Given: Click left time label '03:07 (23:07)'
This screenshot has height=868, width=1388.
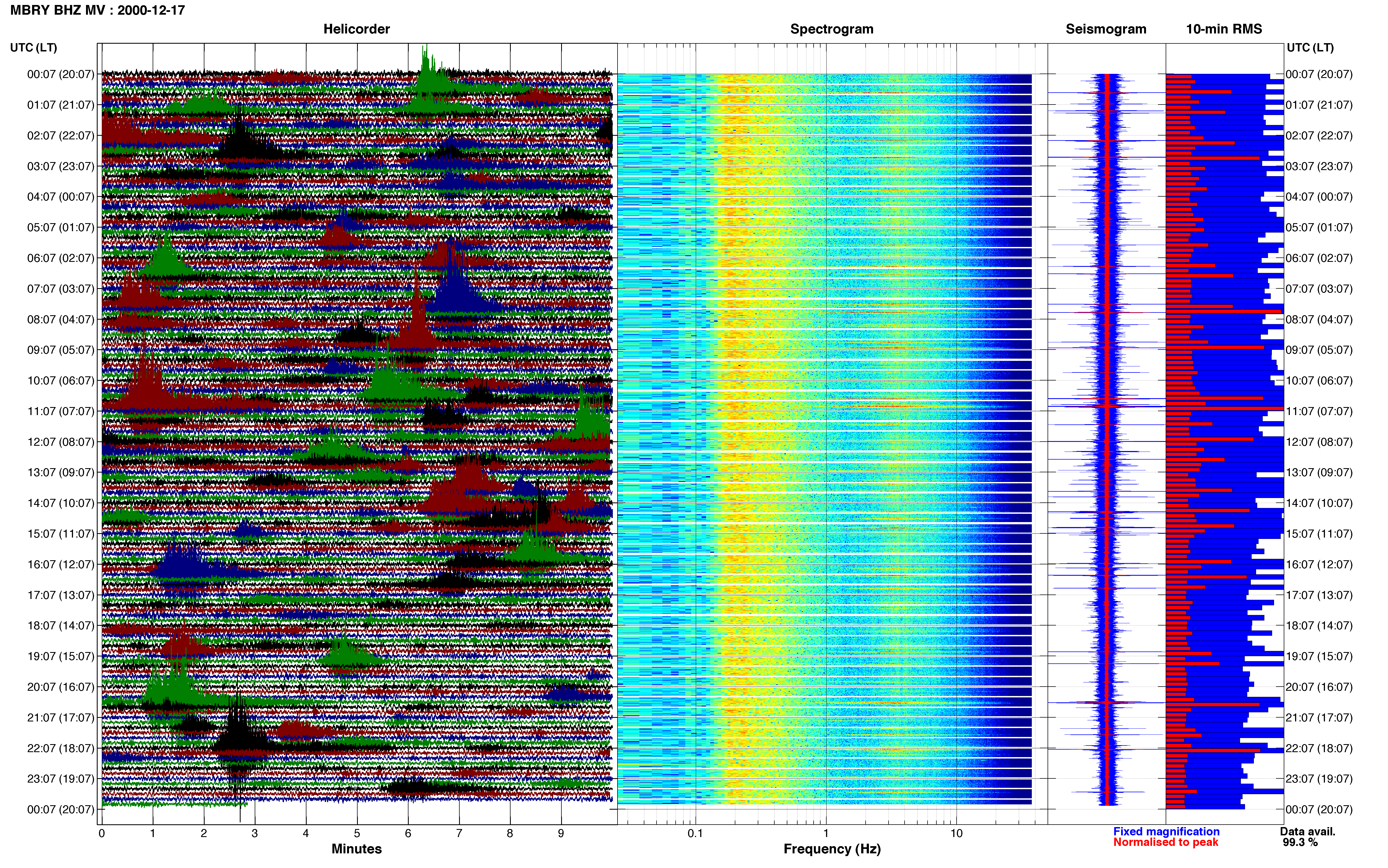Looking at the screenshot, I should (x=61, y=166).
